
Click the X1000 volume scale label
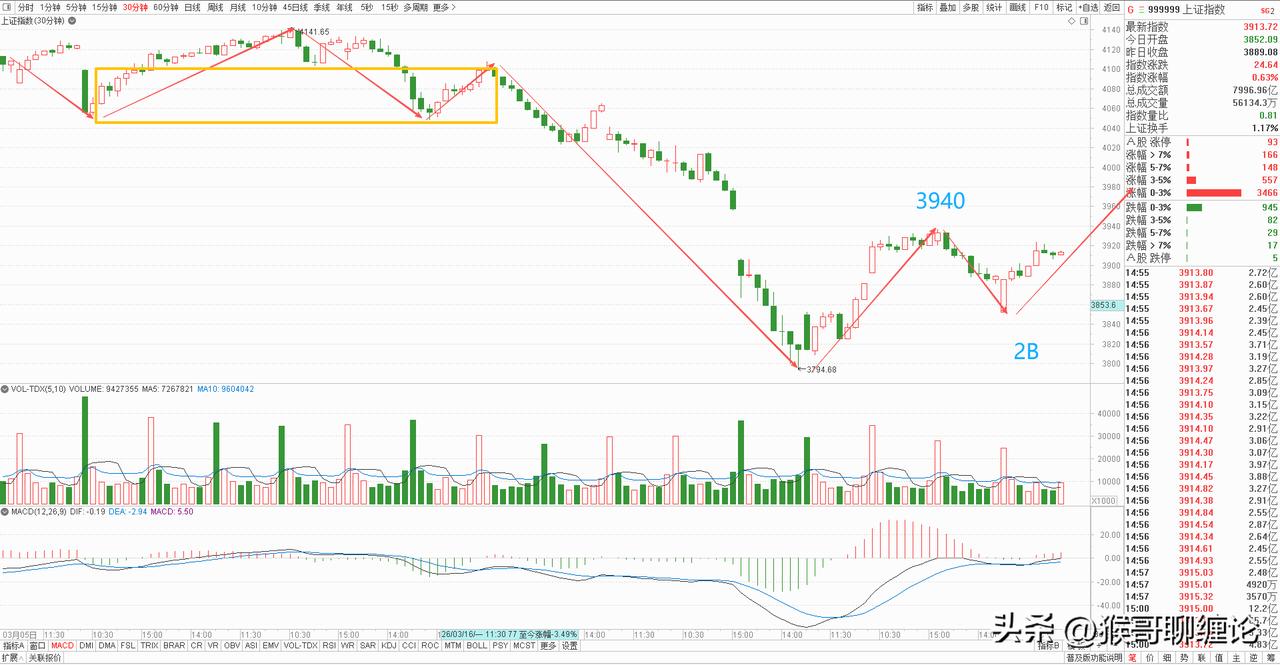click(1103, 500)
